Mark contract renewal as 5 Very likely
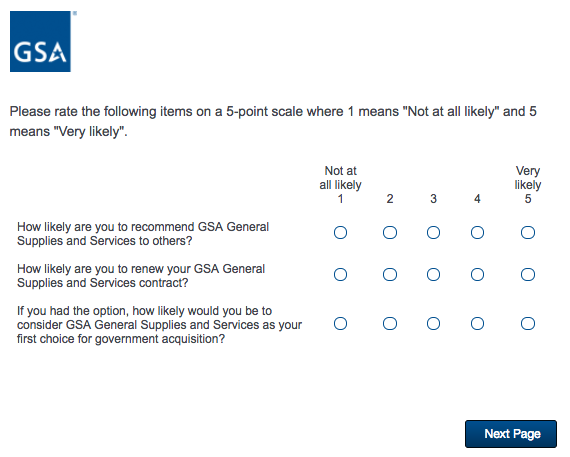The width and height of the screenshot is (570, 457). coord(528,274)
